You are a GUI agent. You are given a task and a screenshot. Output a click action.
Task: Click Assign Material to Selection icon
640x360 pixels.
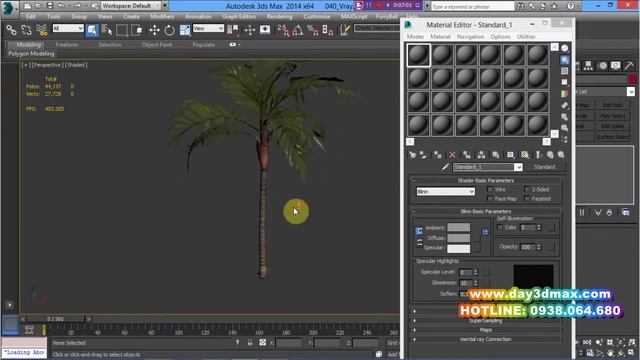coord(438,155)
